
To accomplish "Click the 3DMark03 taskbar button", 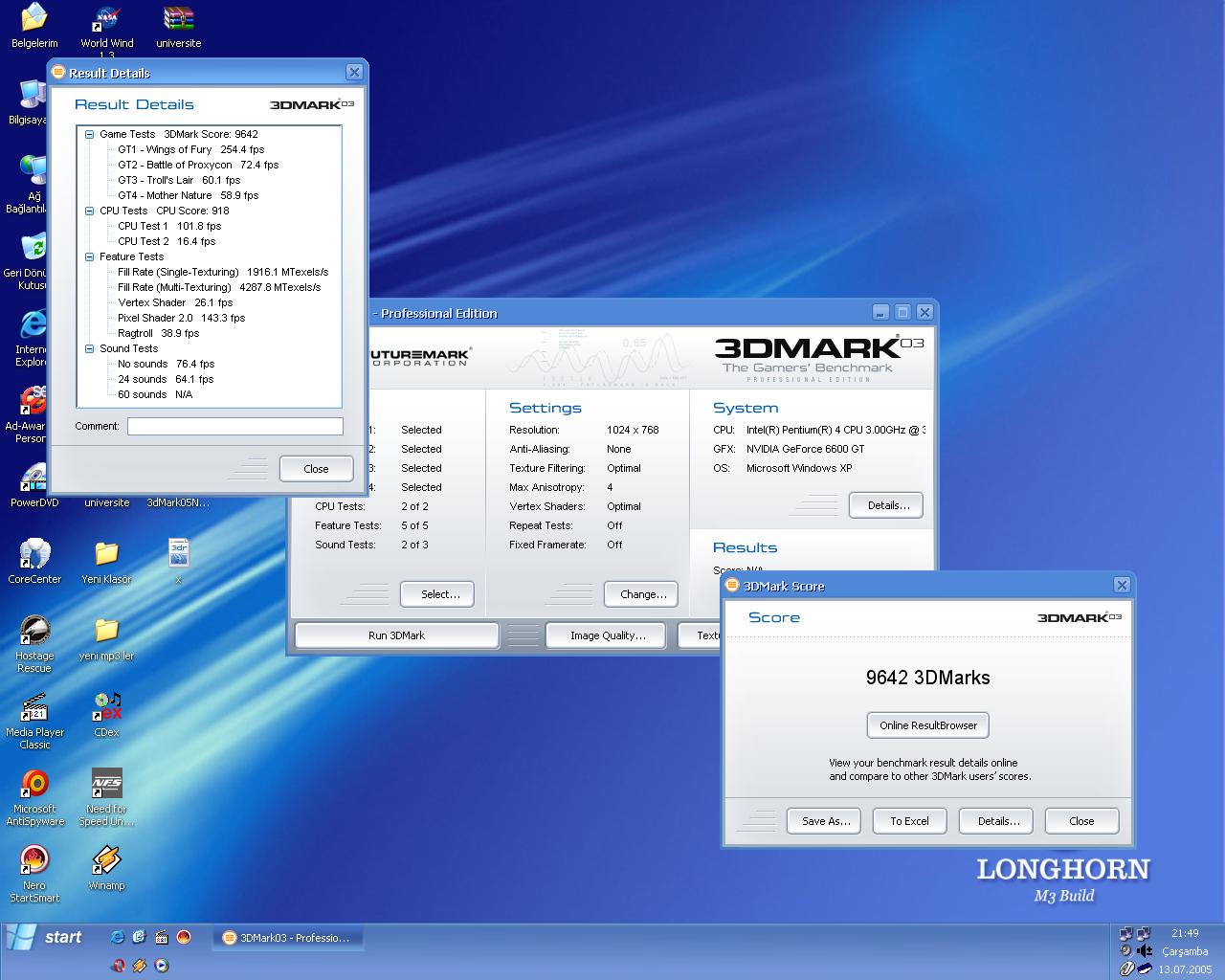I will [287, 938].
